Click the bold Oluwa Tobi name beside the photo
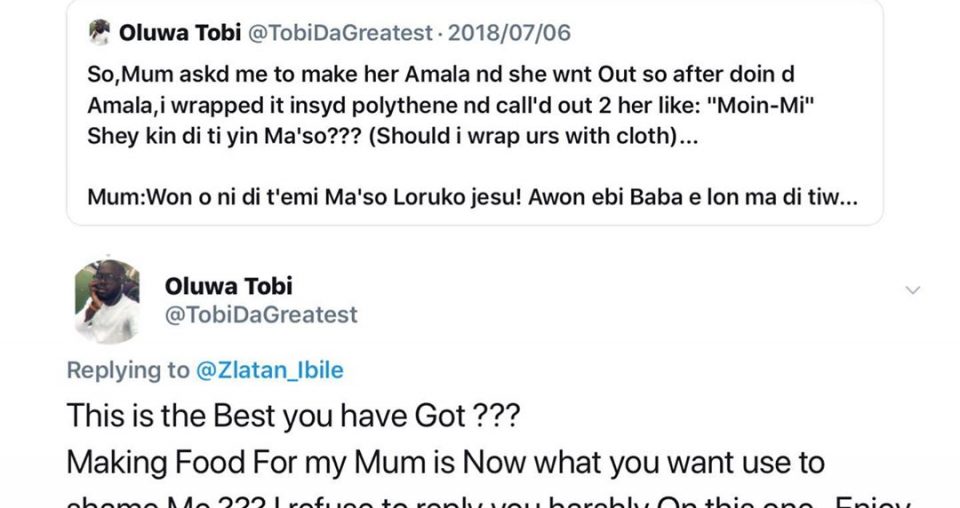960x508 pixels. click(x=228, y=286)
